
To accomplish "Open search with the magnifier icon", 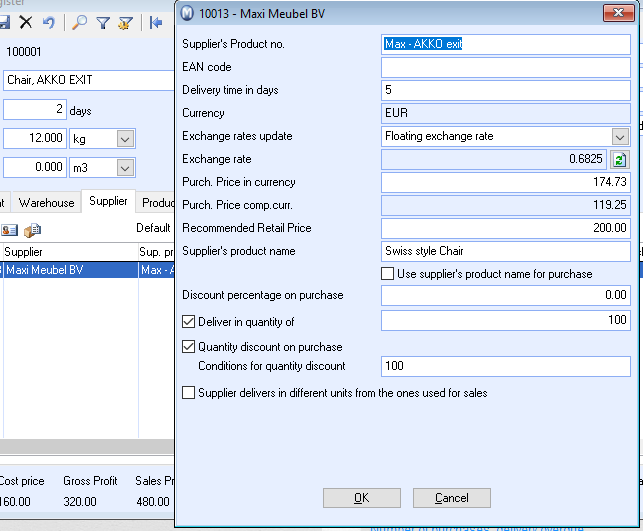I will click(79, 22).
